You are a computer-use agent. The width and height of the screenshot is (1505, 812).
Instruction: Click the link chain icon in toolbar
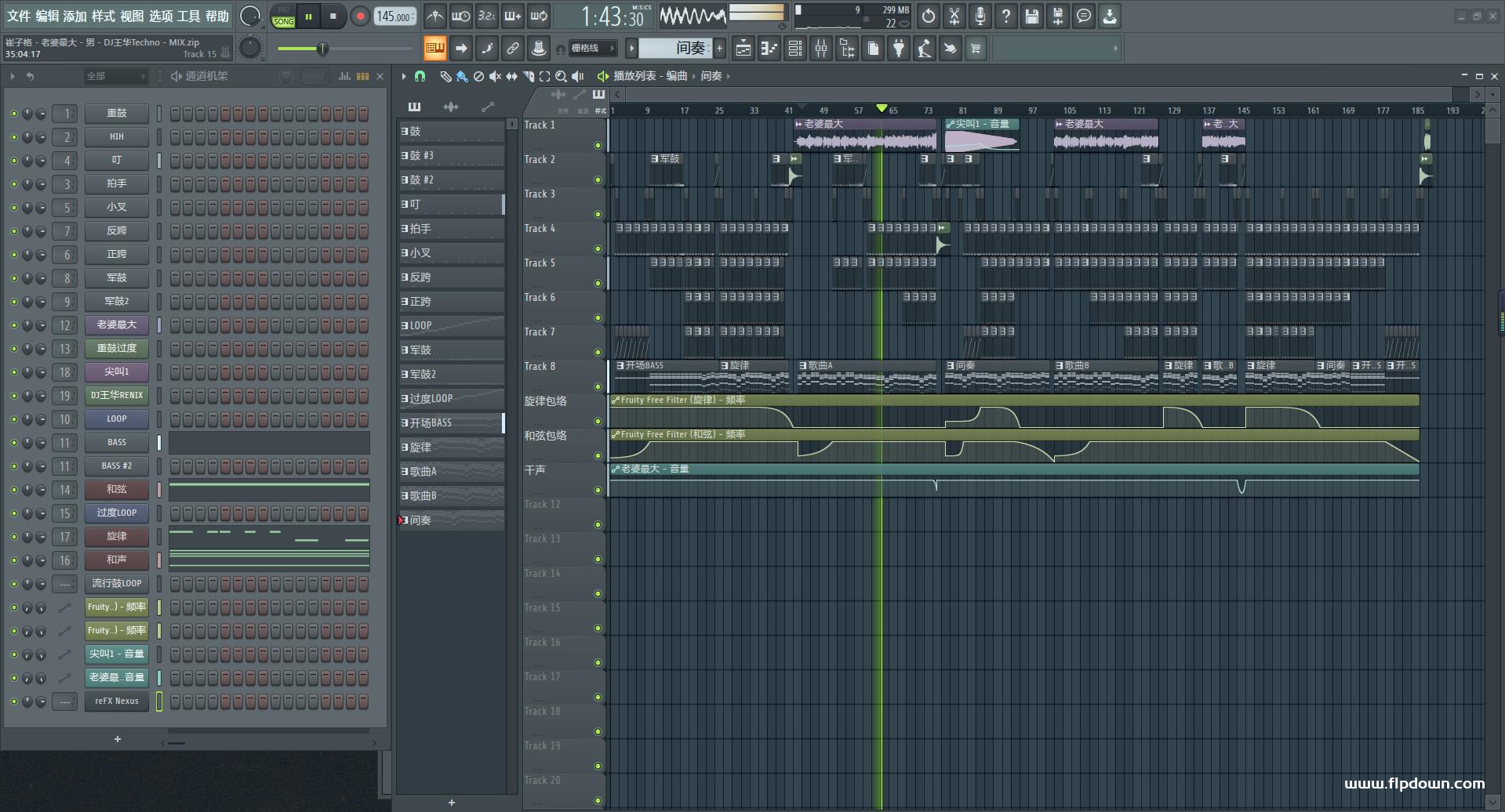[513, 49]
